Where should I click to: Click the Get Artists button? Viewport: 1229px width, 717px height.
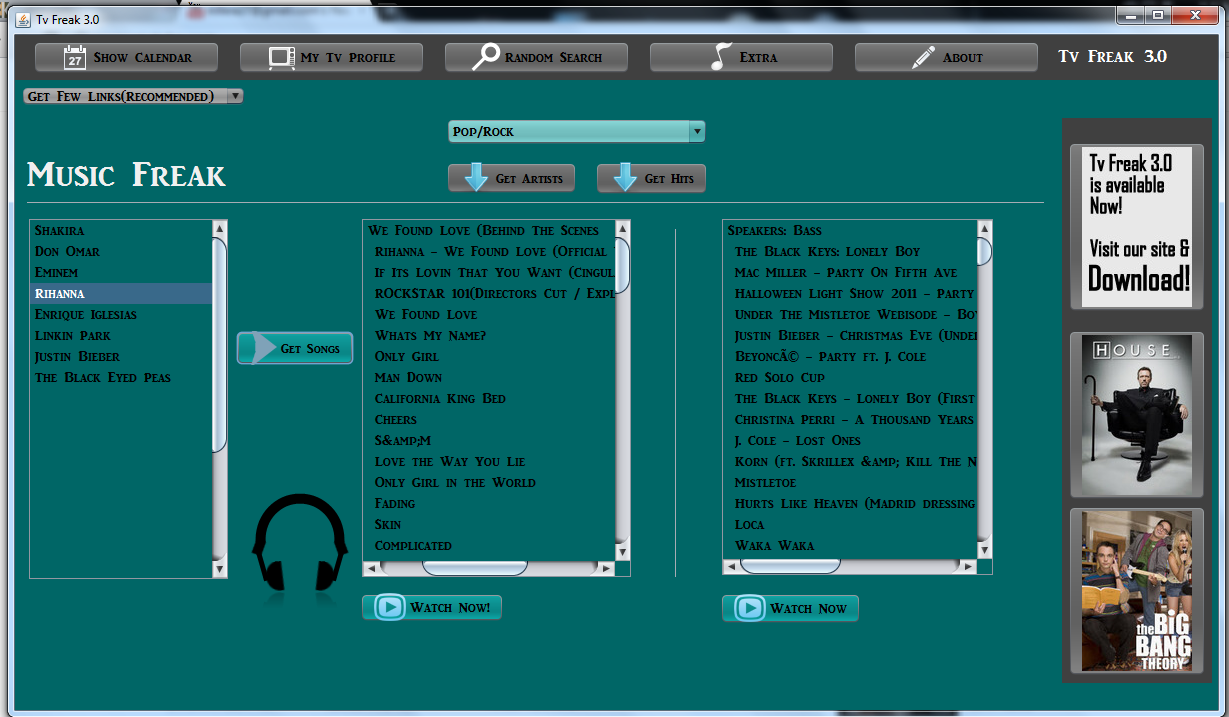(x=512, y=178)
